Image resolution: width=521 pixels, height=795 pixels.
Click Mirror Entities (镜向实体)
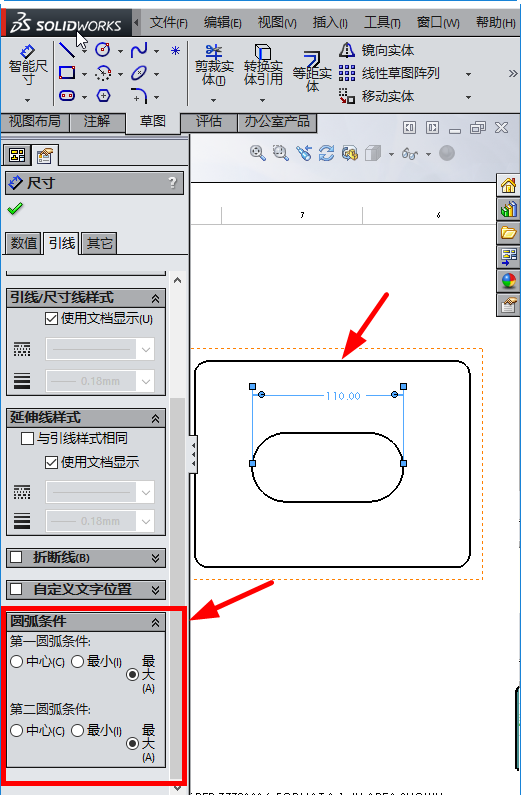(x=377, y=50)
